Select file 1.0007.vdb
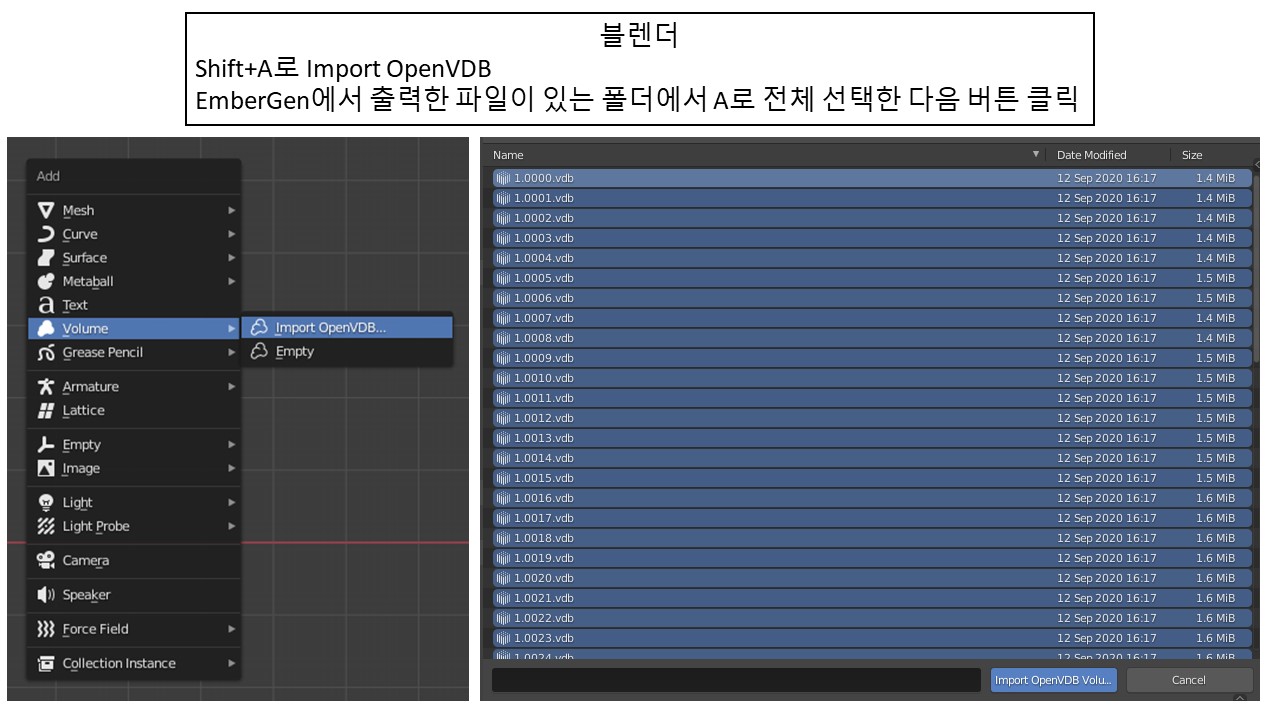 point(872,318)
